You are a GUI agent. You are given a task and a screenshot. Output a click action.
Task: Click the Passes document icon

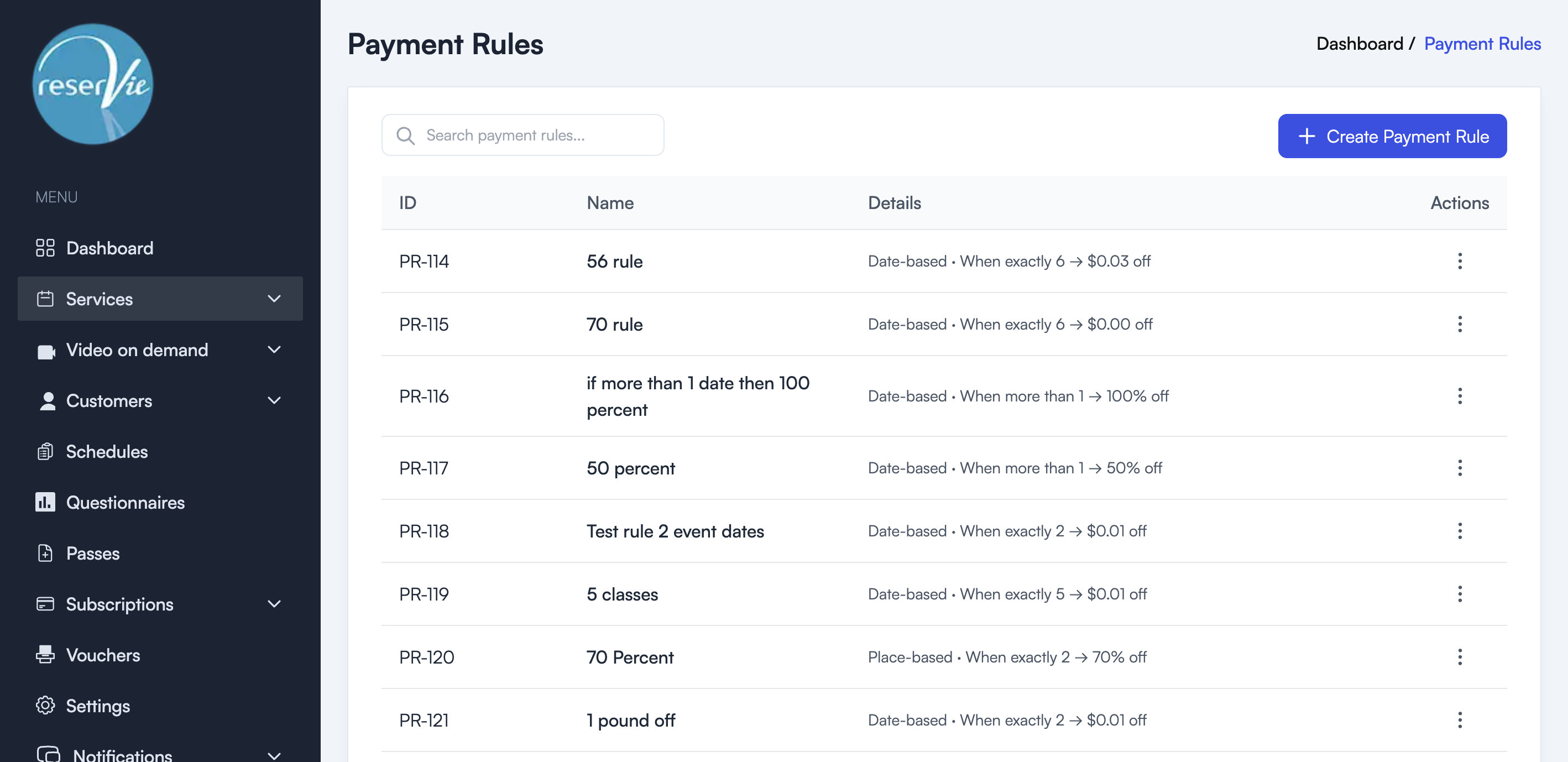pos(46,553)
